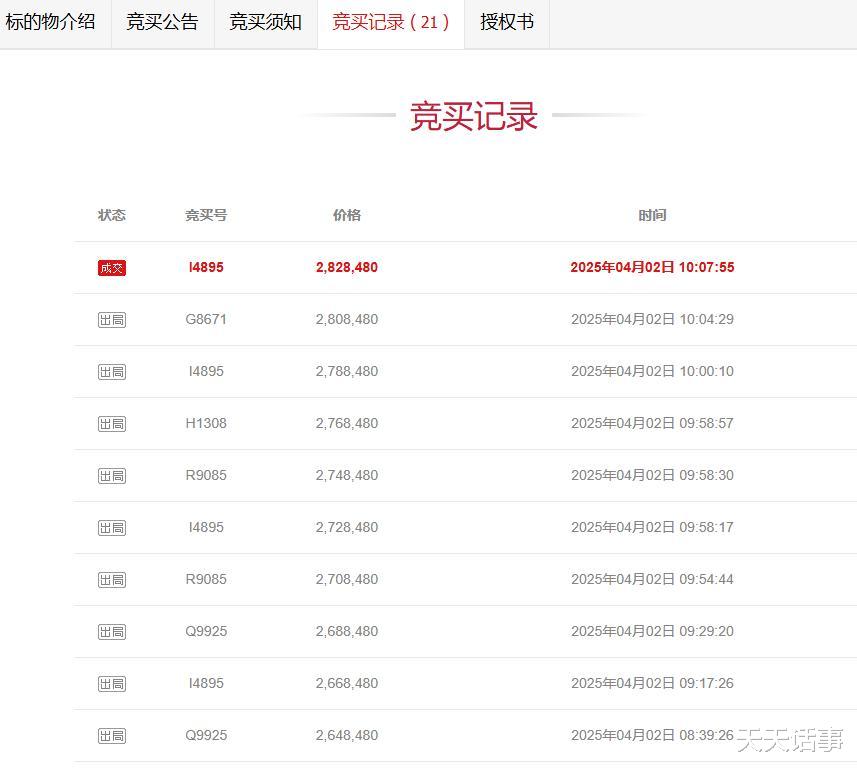This screenshot has width=857, height=770.
Task: Click bidder Q9925 in the 2,648,480 row
Action: point(206,735)
